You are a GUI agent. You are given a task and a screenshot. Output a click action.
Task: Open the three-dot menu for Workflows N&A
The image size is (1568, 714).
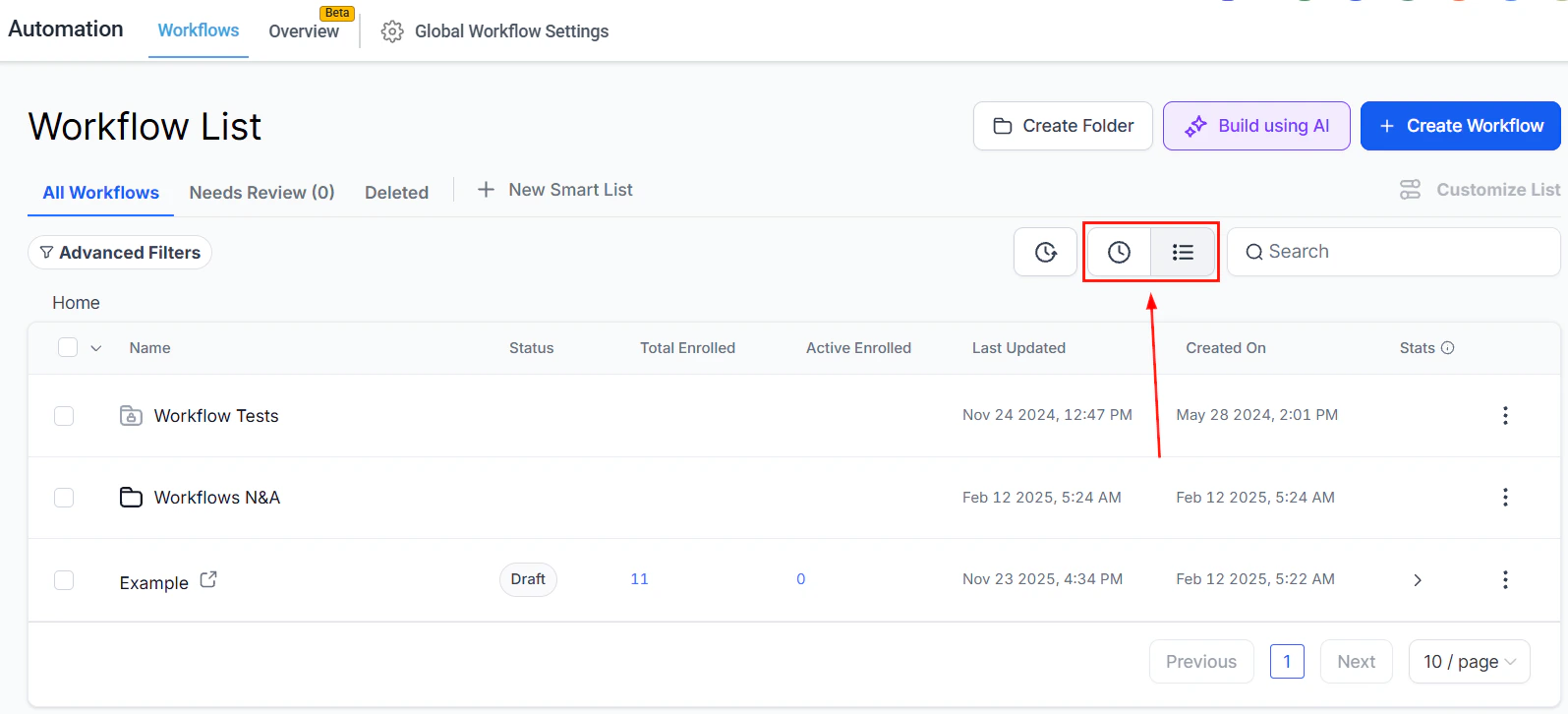(1505, 498)
